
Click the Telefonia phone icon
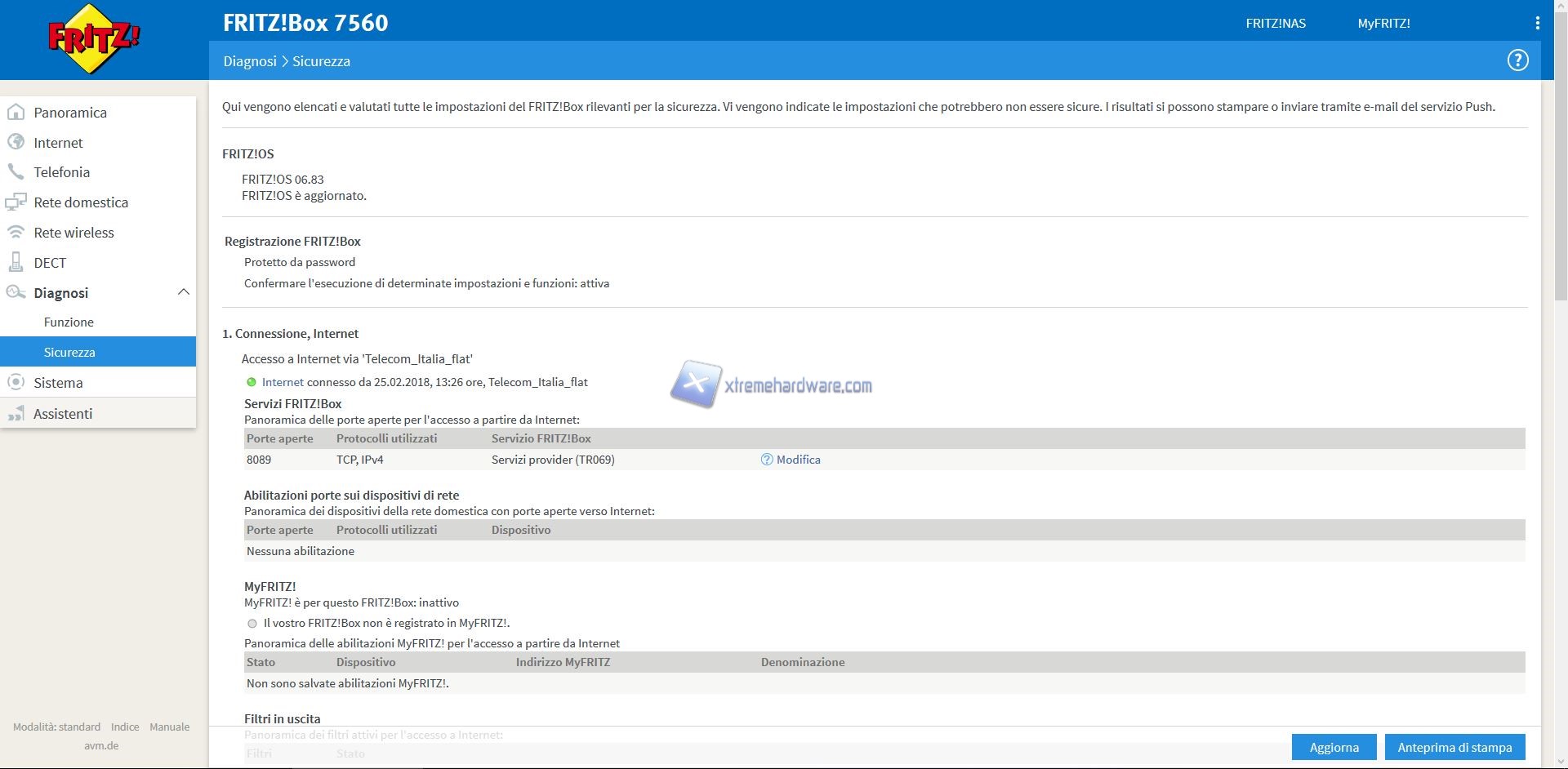(x=16, y=172)
